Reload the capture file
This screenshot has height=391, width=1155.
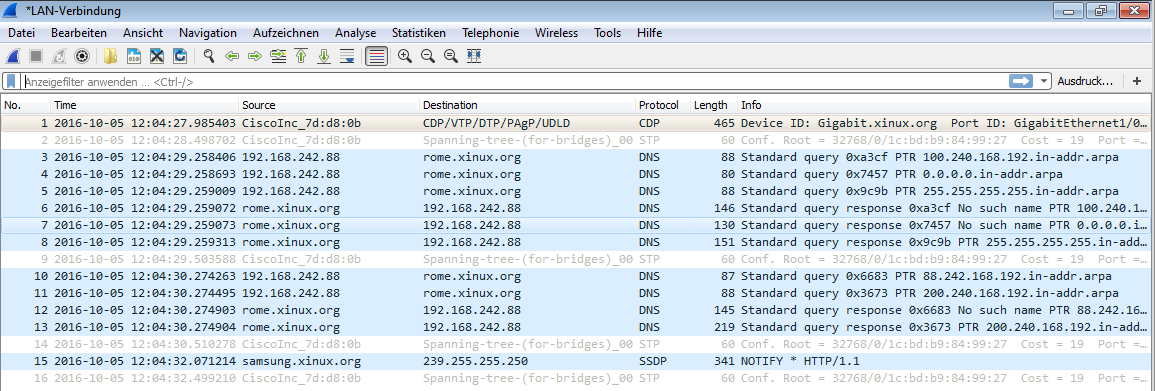click(x=180, y=56)
